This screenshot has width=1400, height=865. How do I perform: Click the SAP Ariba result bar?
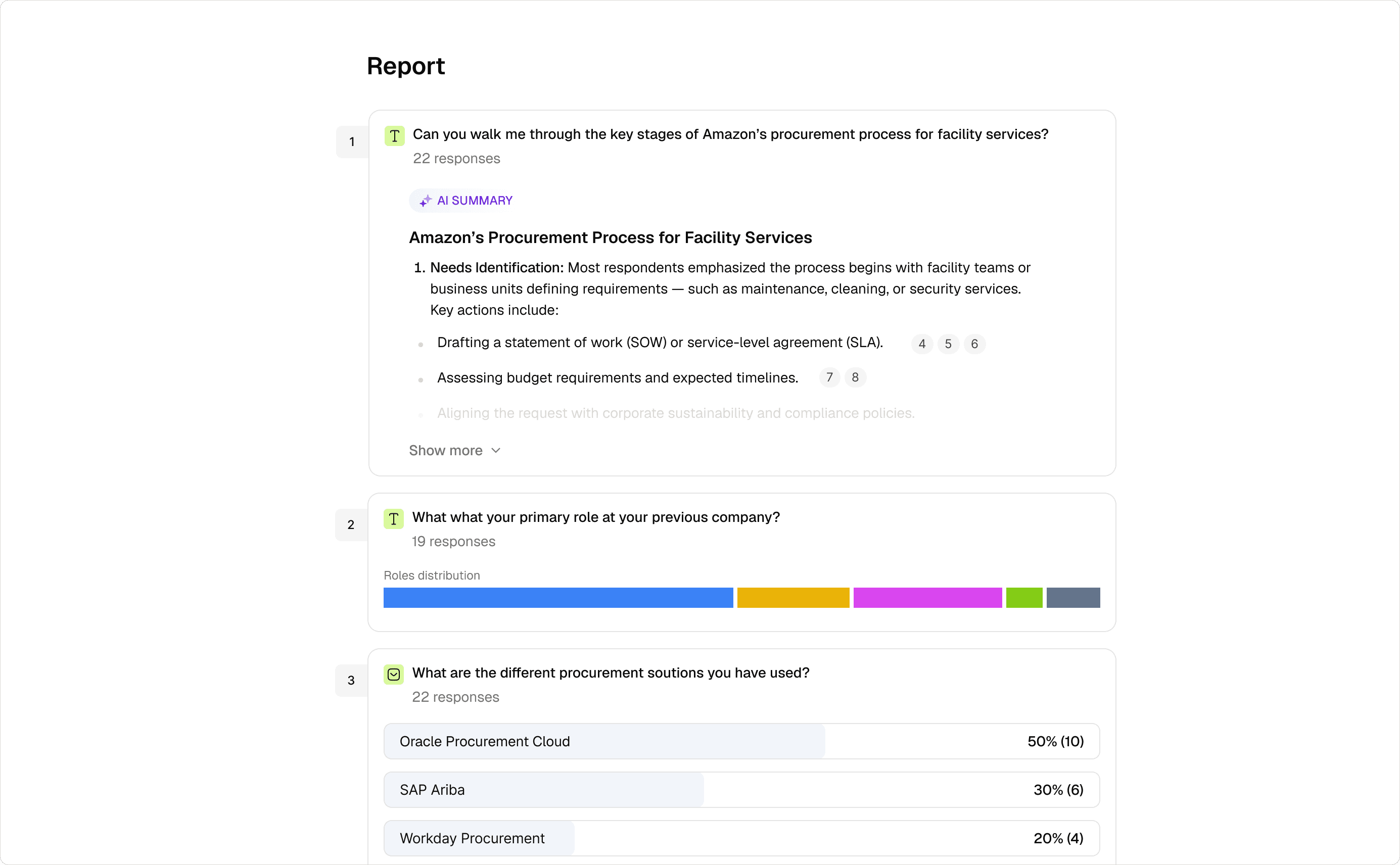(x=741, y=790)
